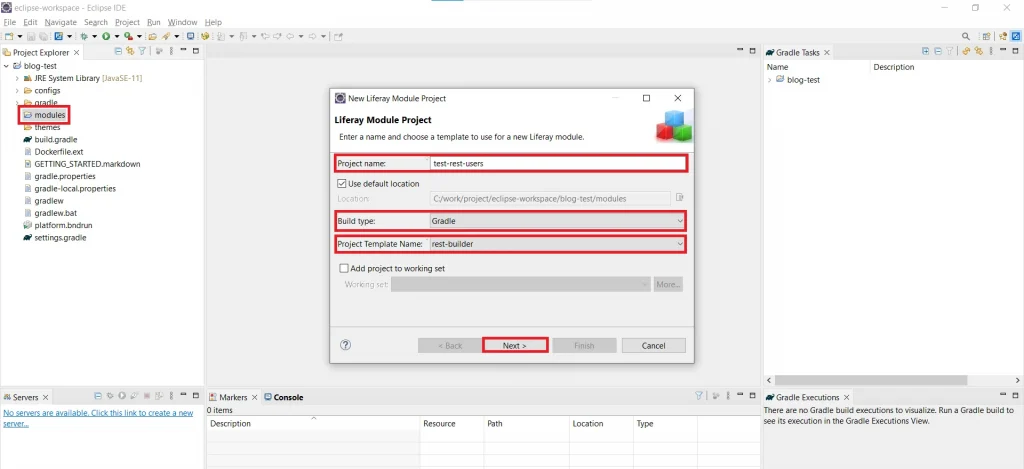The height and width of the screenshot is (469, 1024).
Task: Open the File menu
Action: click(x=9, y=22)
